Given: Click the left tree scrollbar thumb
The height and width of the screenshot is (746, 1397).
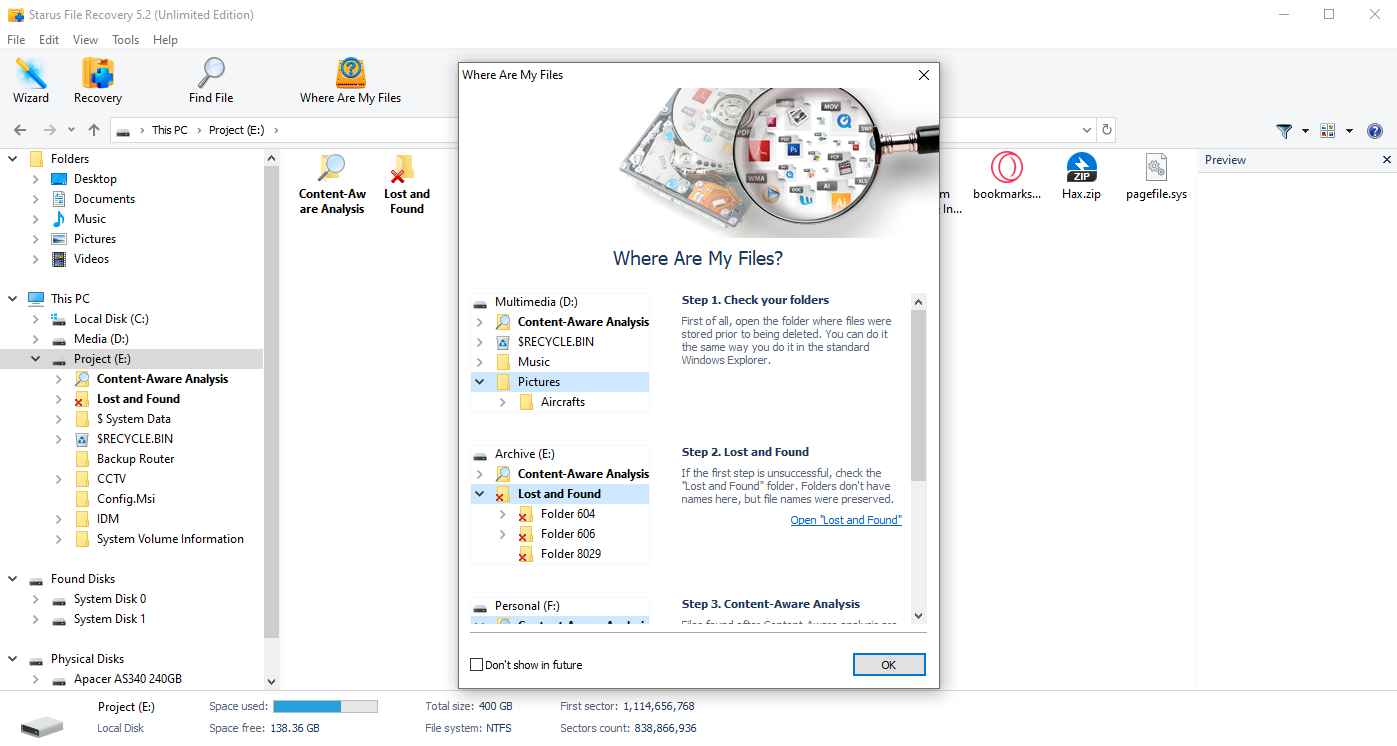Looking at the screenshot, I should (x=271, y=402).
